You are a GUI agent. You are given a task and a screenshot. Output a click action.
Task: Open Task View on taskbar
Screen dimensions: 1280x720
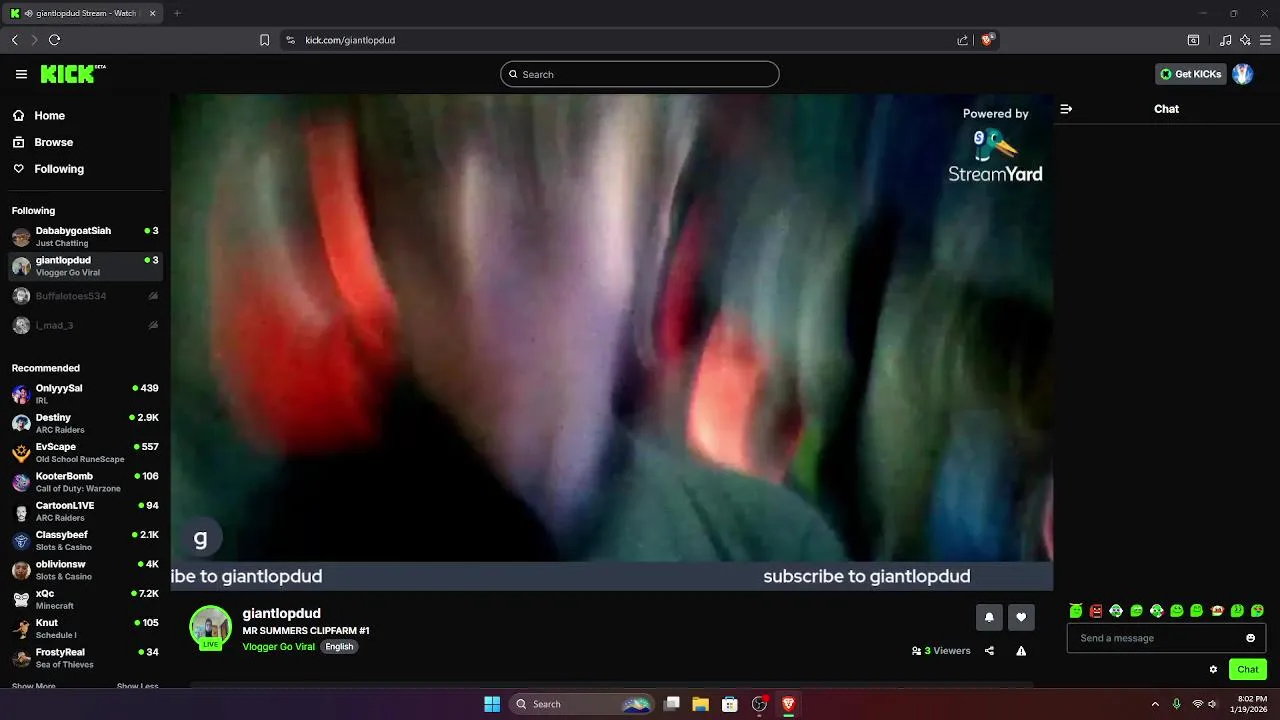coord(672,704)
